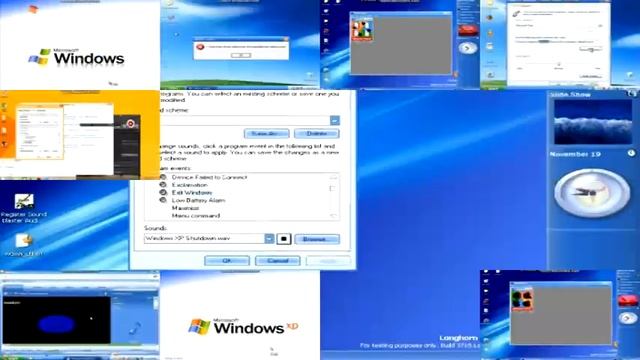The image size is (640, 360).
Task: Select the dark flag thumbnail in gray window
Action: (x=522, y=299)
